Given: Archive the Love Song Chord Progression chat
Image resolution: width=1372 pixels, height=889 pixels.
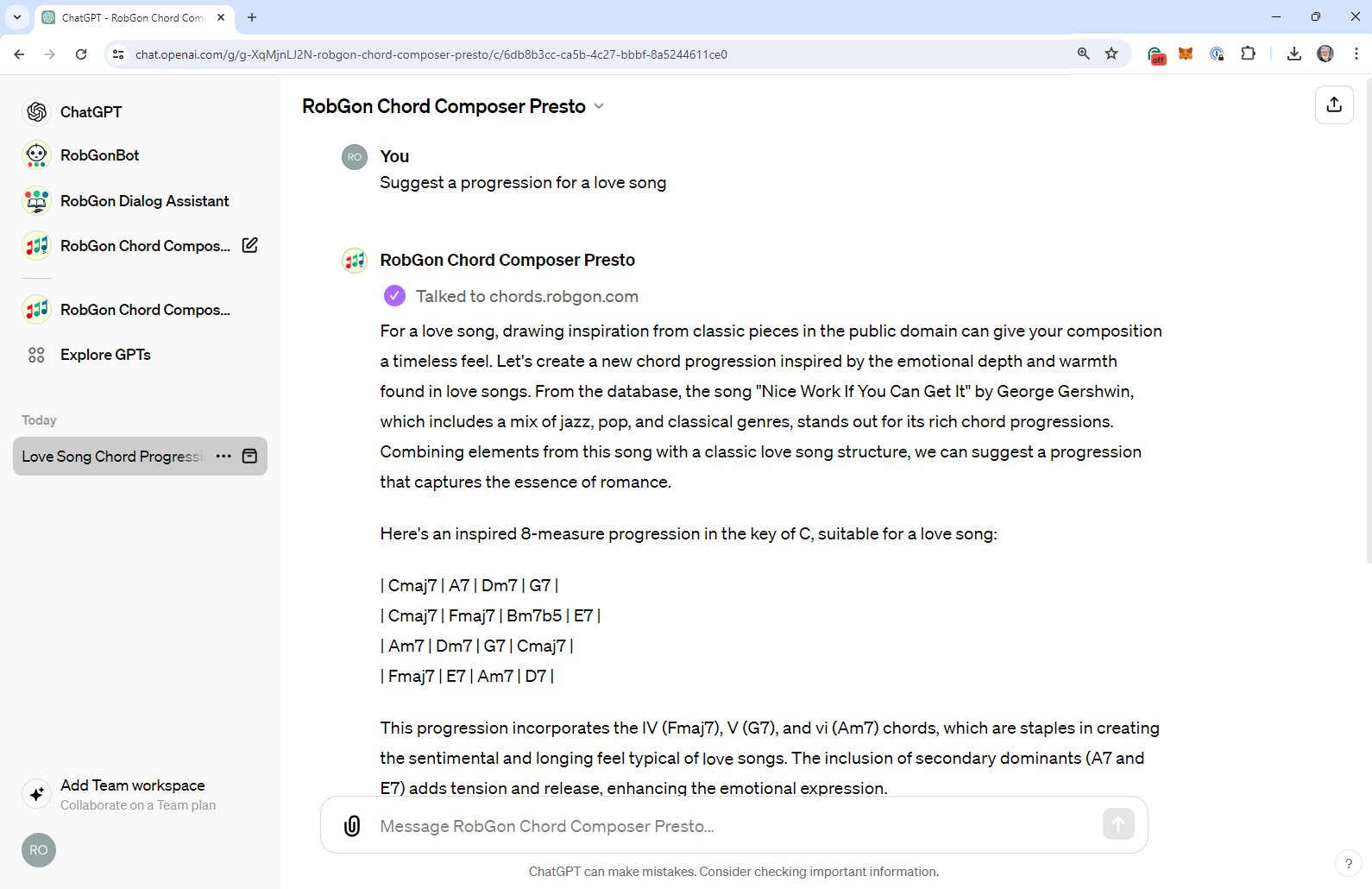Looking at the screenshot, I should tap(249, 456).
